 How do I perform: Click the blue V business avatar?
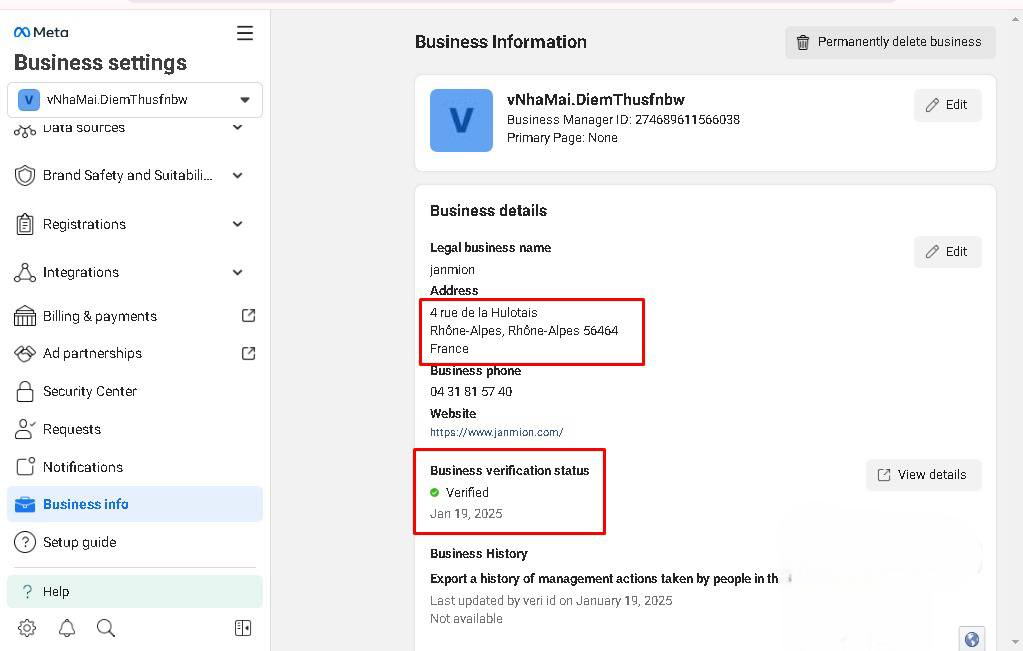(461, 121)
